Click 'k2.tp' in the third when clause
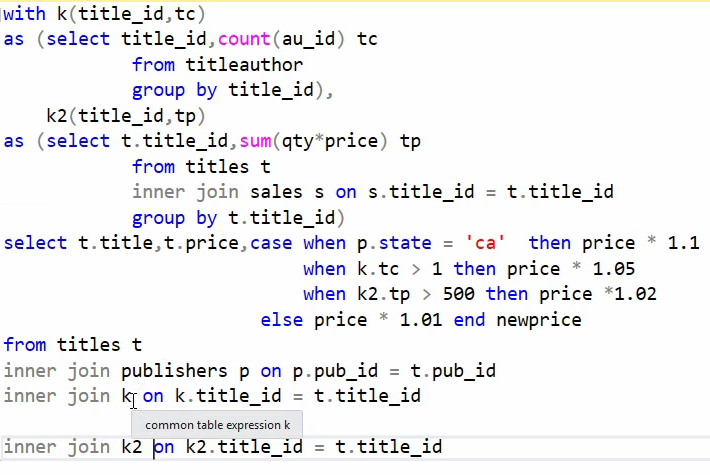710x475 pixels. (x=384, y=294)
